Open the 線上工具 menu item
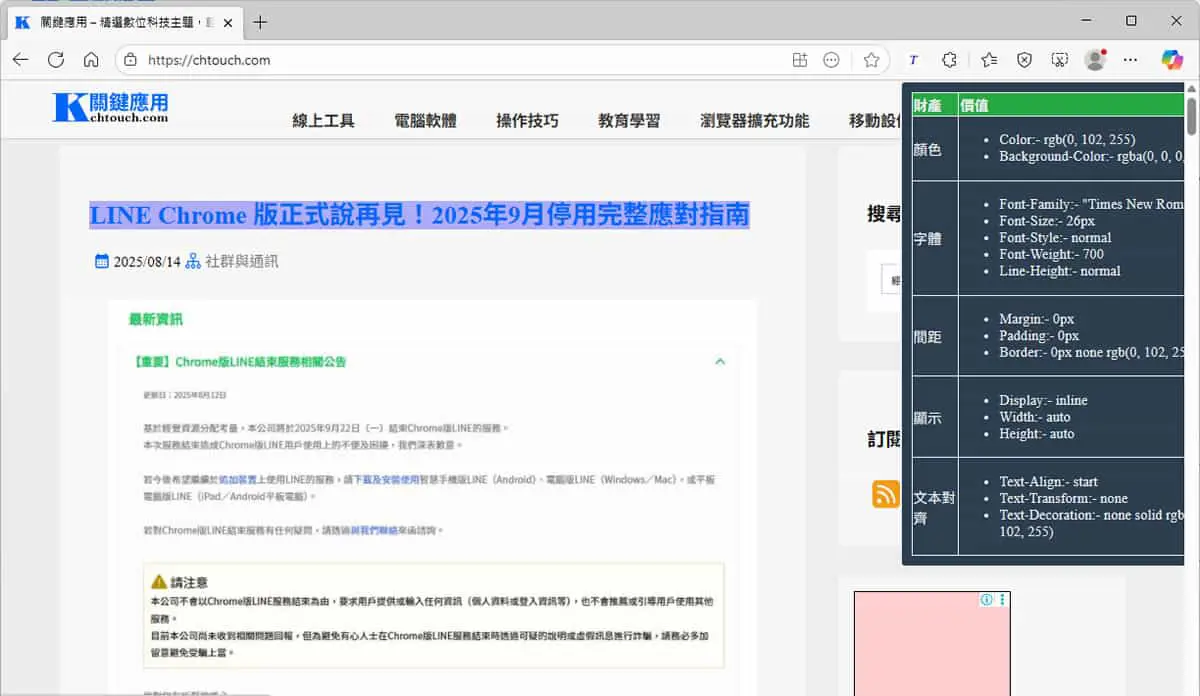1200x696 pixels. coord(323,121)
